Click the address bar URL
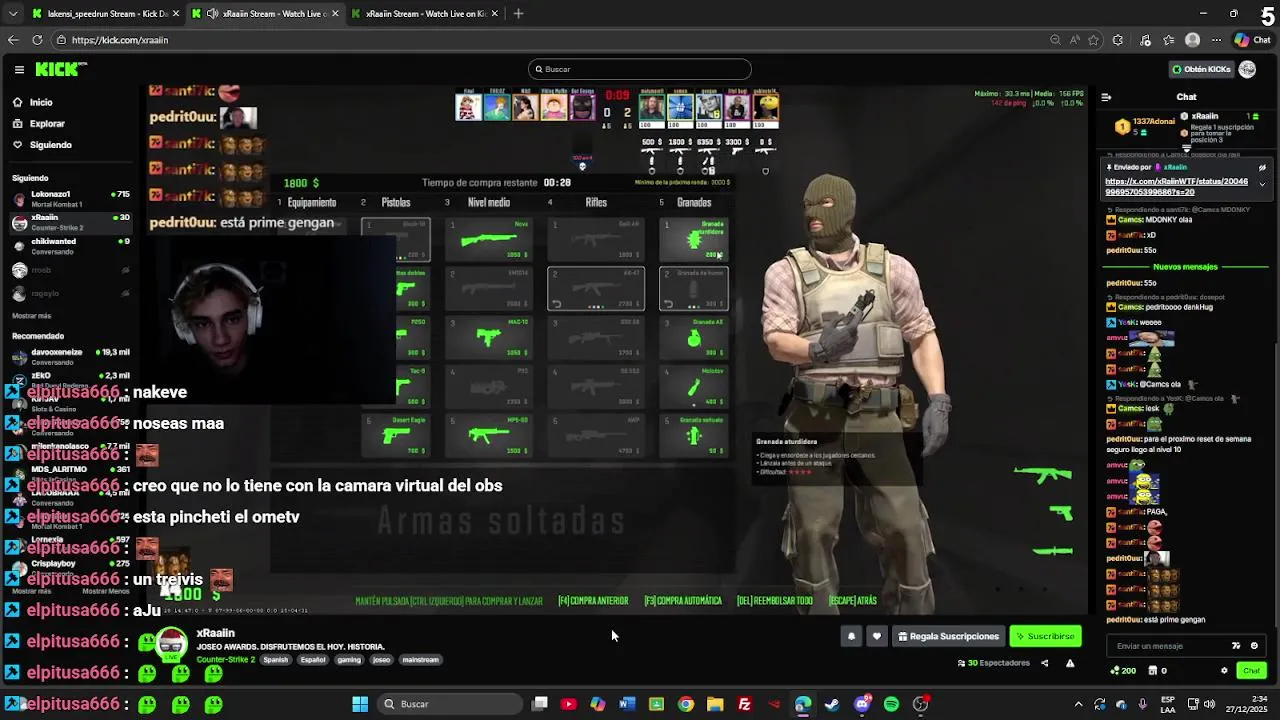This screenshot has width=1280, height=720. click(x=120, y=40)
